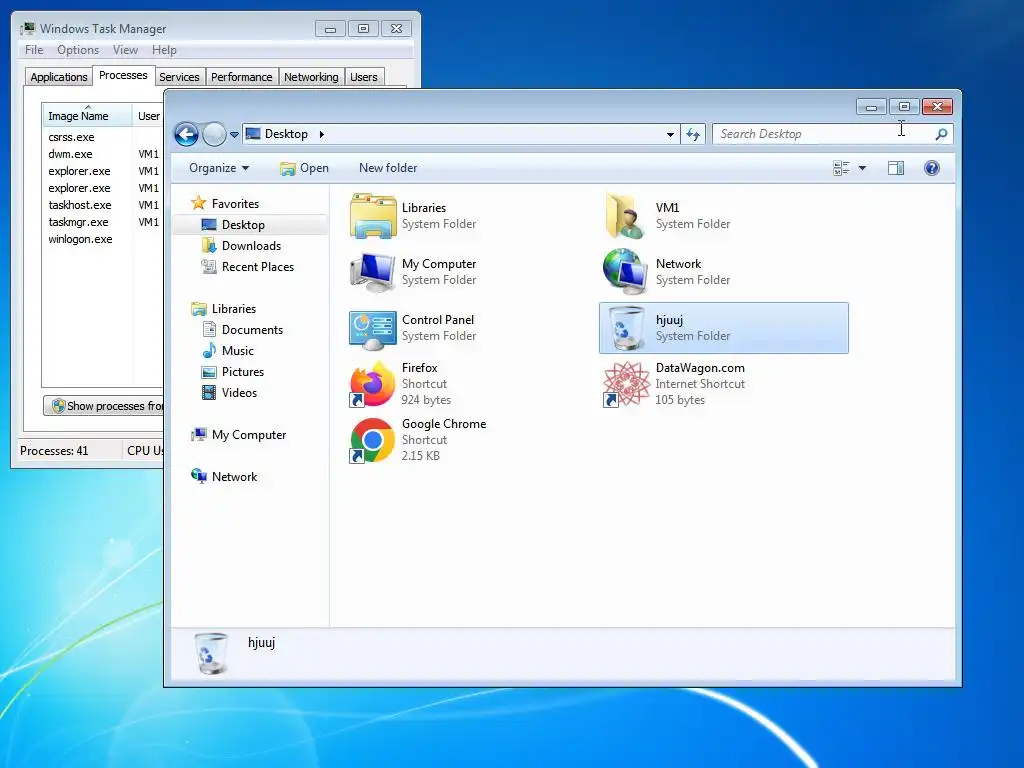Select taskmgr.exe in the process list

(78, 222)
